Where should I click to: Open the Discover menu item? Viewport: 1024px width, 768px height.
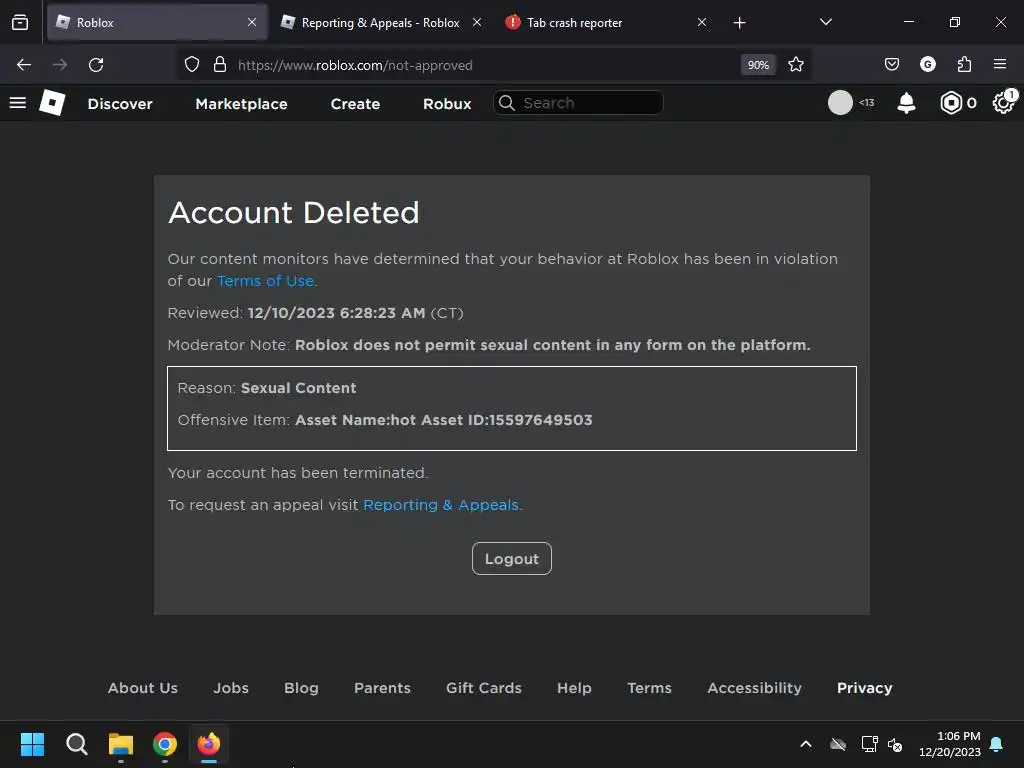120,104
